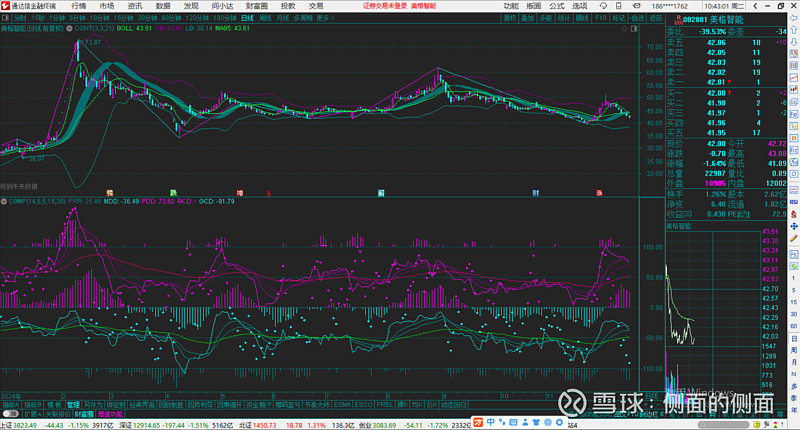Expand the 更多 period options

(x=322, y=17)
